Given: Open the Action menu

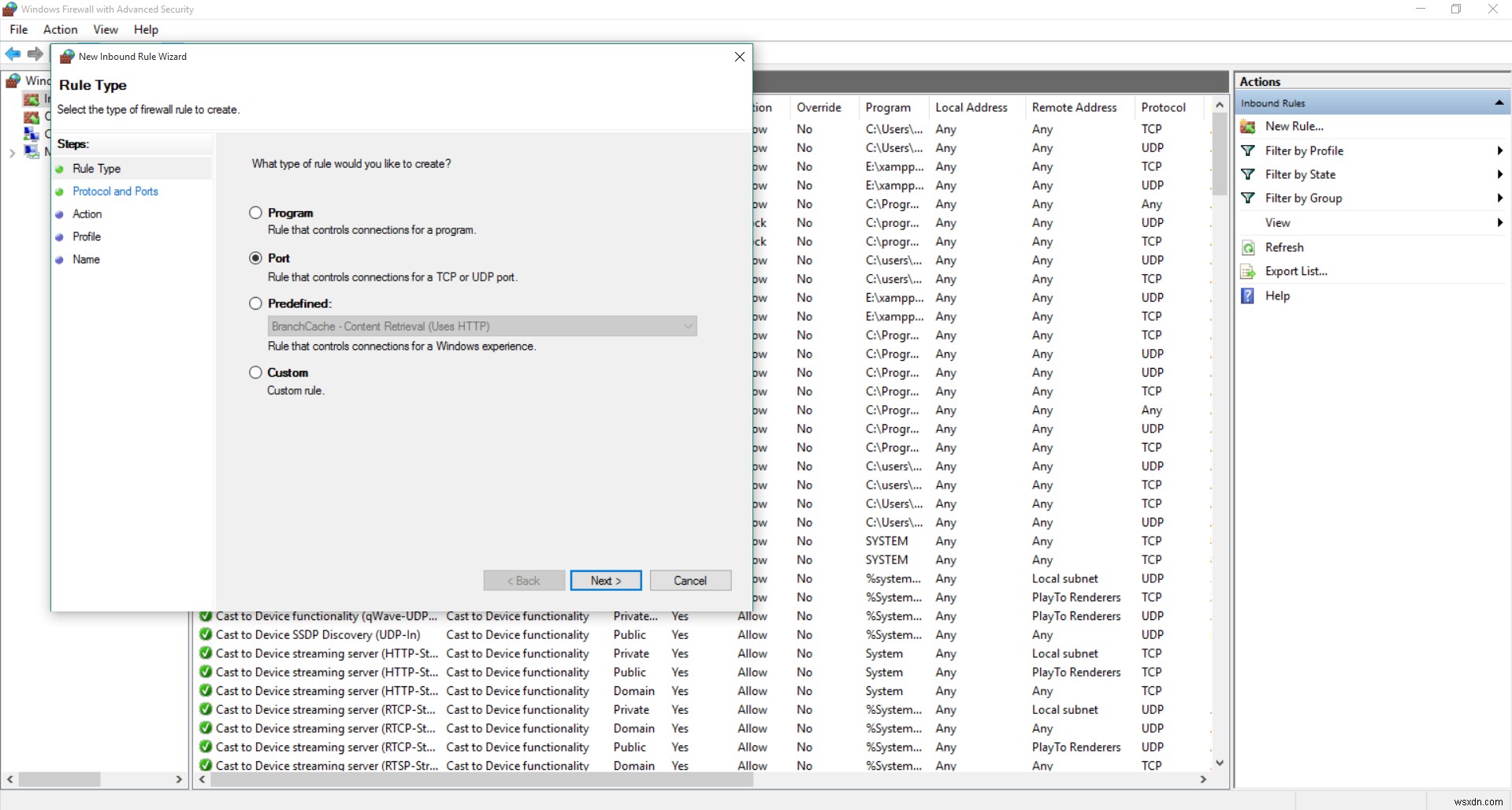Looking at the screenshot, I should point(60,29).
